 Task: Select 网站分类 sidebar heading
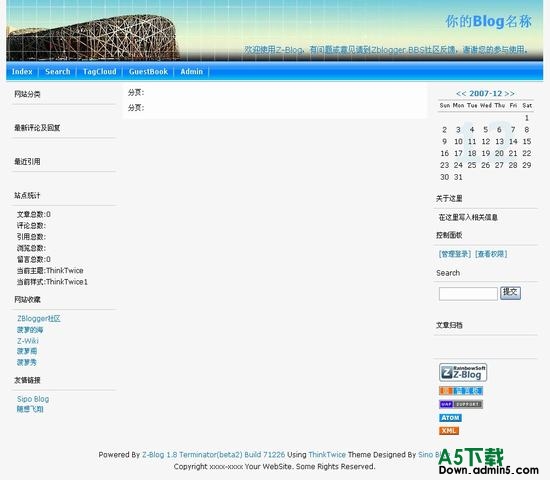click(27, 94)
